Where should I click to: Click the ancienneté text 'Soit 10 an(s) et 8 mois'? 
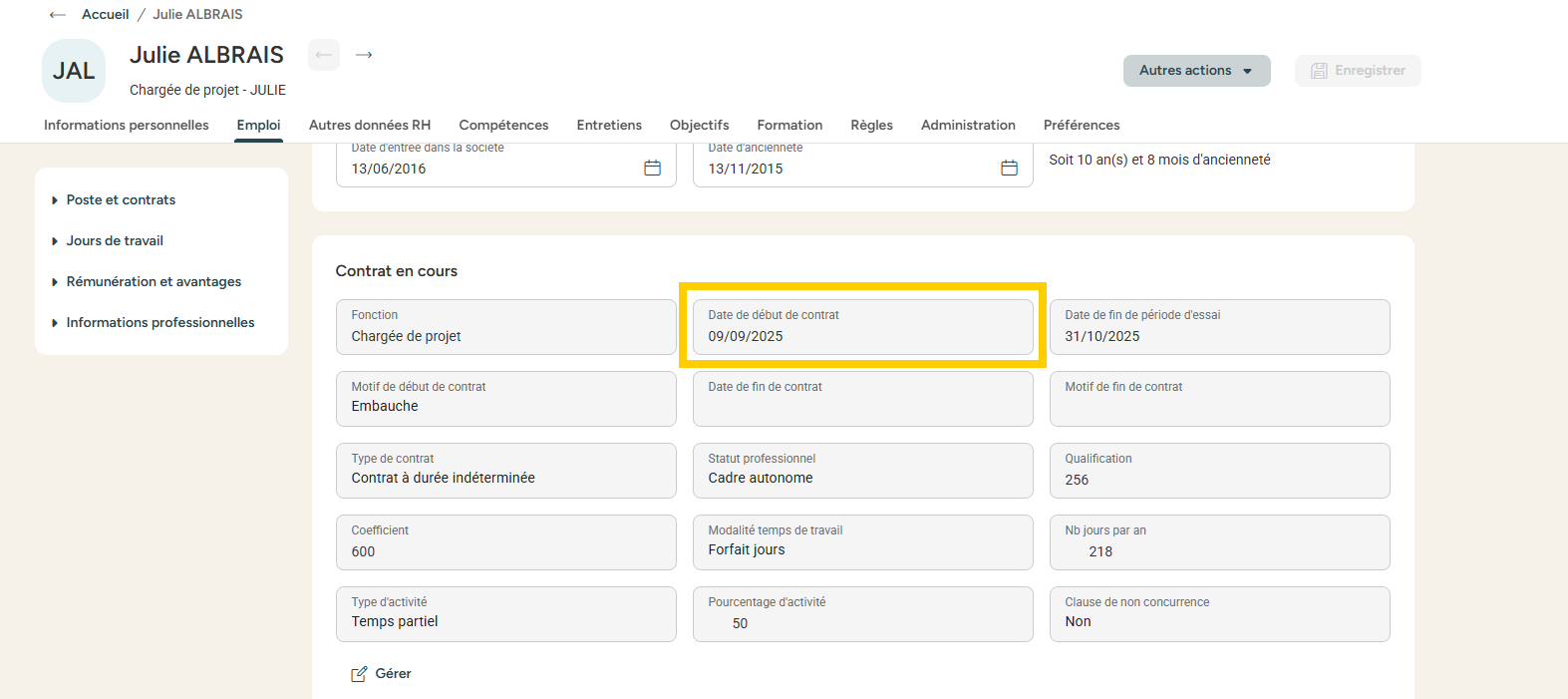click(x=1159, y=160)
